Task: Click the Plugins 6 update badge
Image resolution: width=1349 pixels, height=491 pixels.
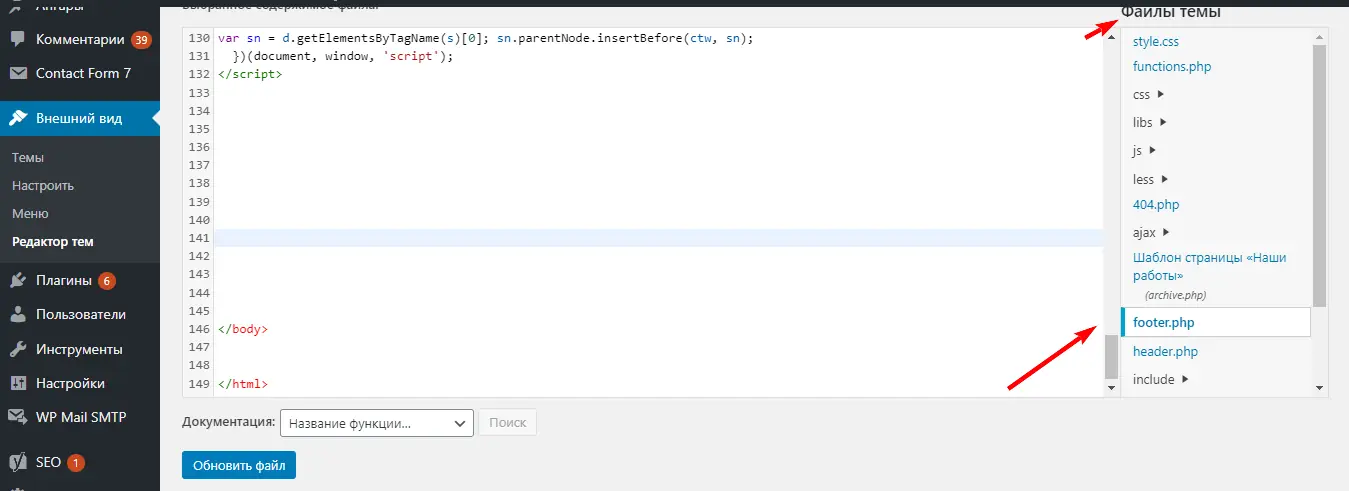Action: coord(107,280)
